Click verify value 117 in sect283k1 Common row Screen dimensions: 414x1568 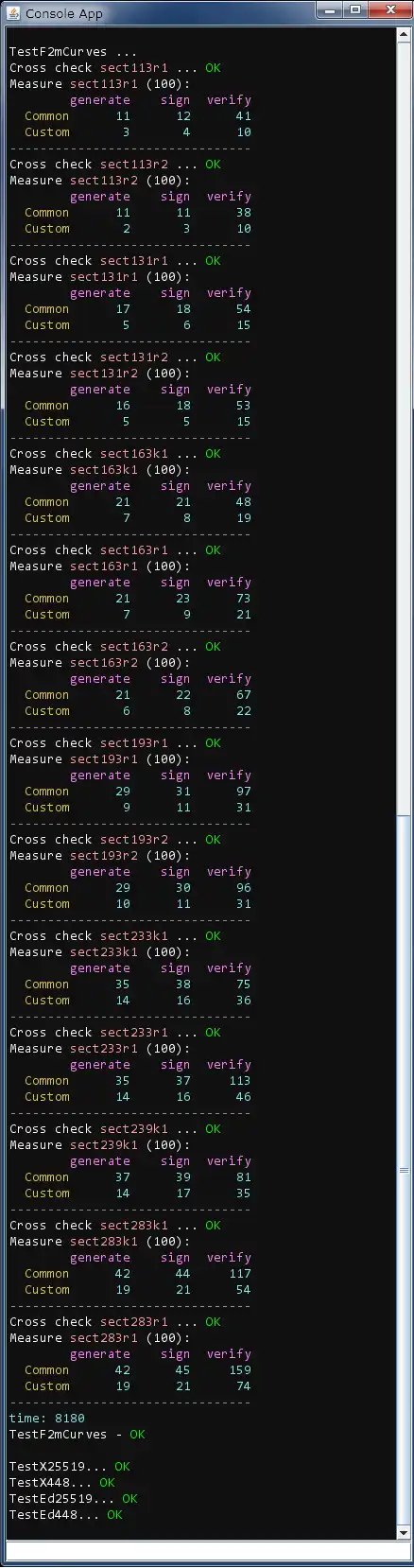(x=240, y=1274)
